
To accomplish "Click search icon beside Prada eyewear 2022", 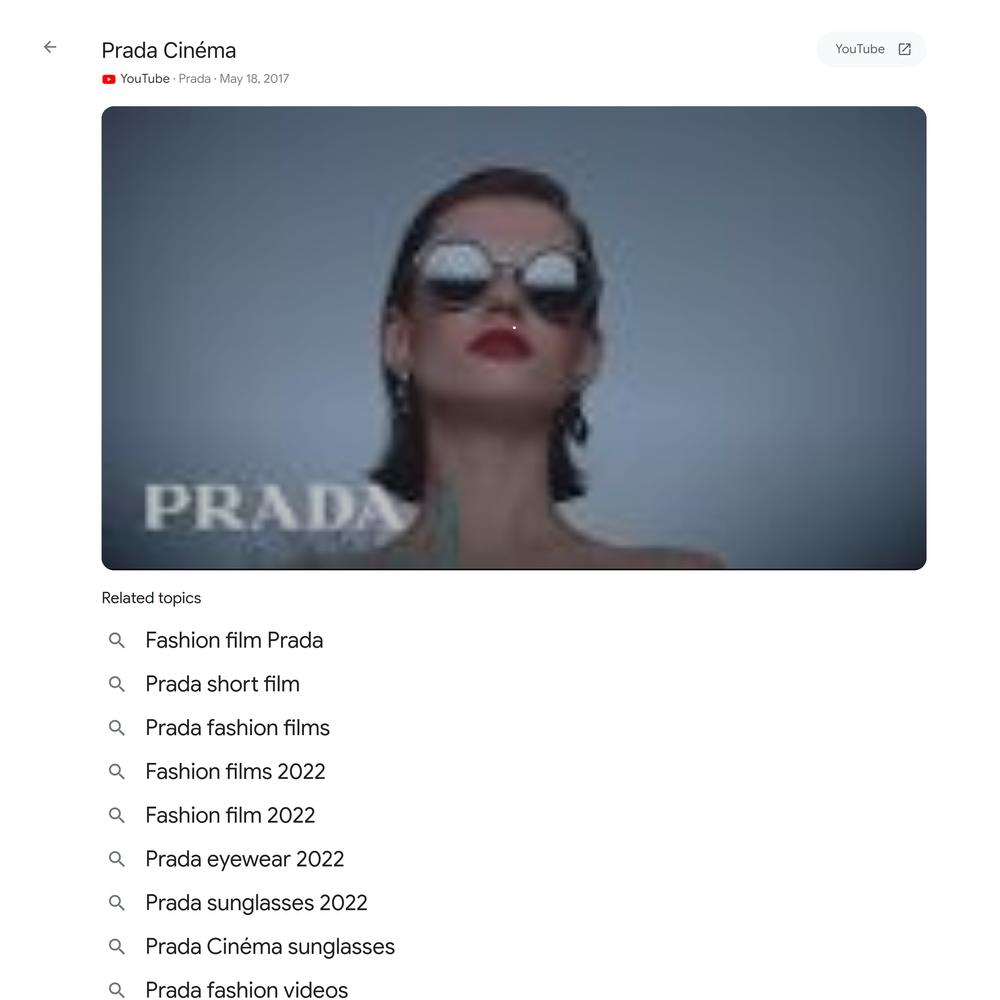I will pyautogui.click(x=117, y=859).
